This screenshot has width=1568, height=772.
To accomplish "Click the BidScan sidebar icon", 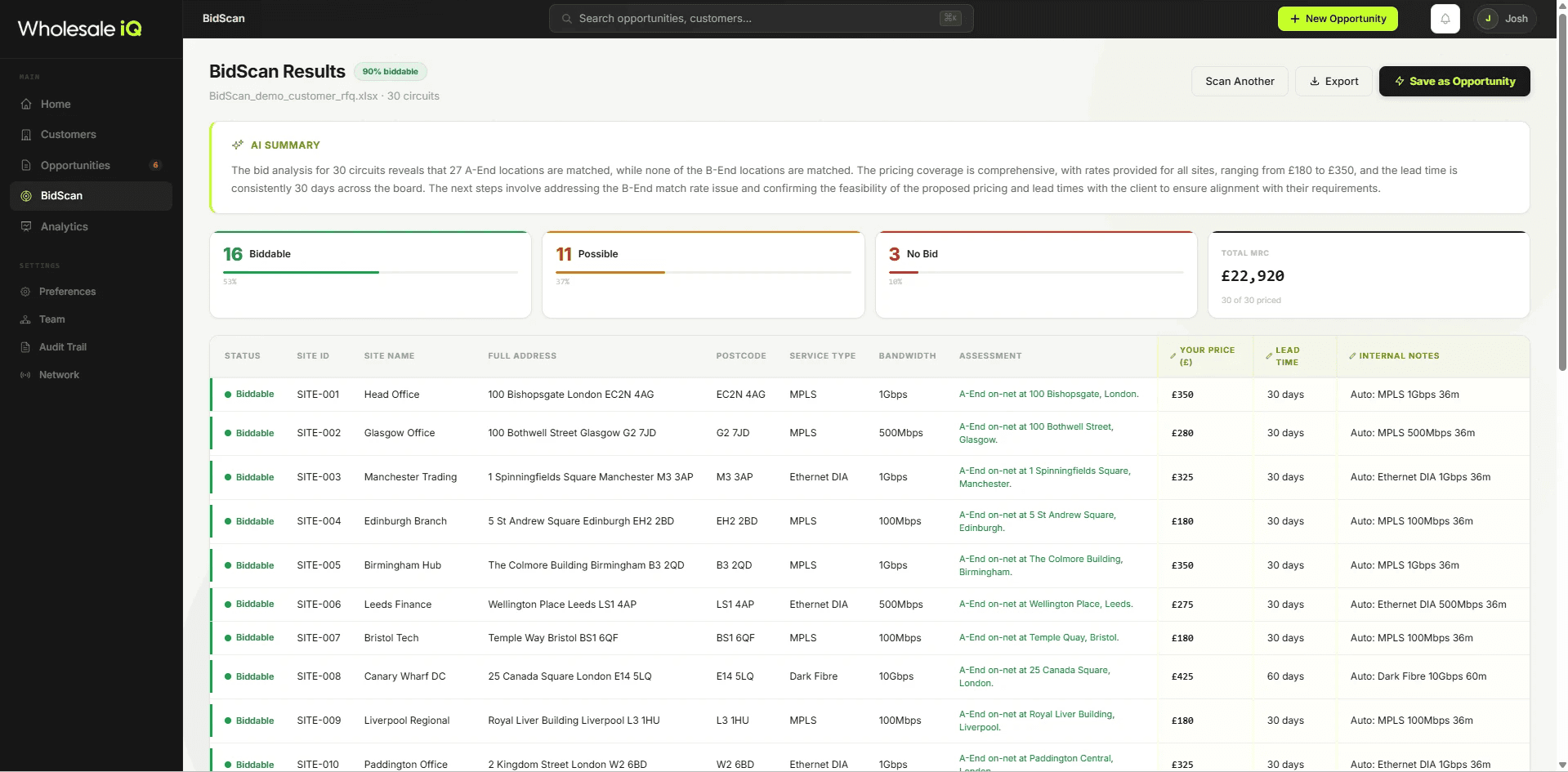I will pos(27,196).
